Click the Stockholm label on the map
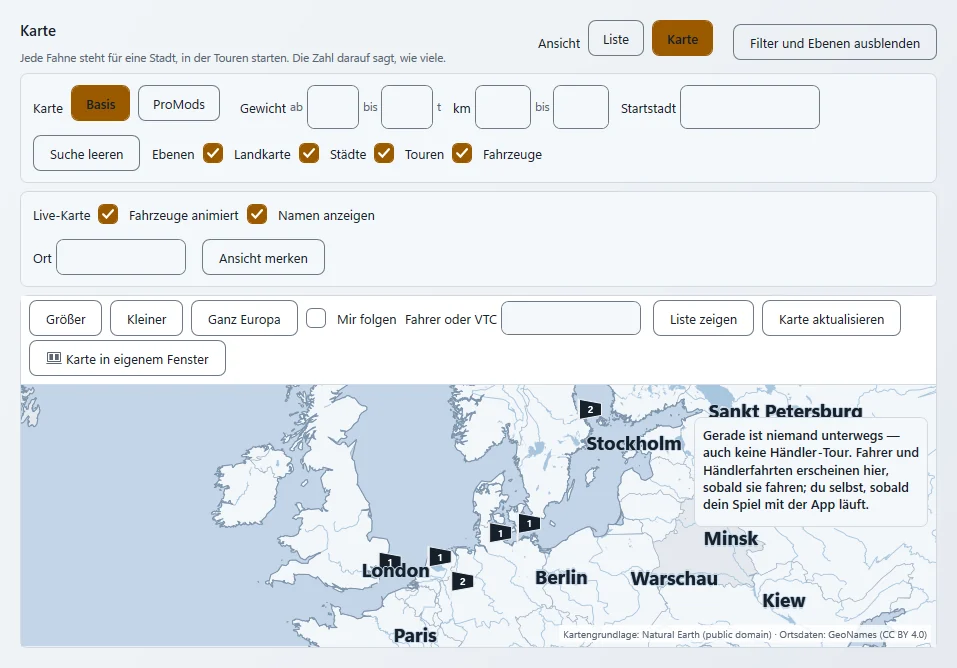 tap(634, 443)
